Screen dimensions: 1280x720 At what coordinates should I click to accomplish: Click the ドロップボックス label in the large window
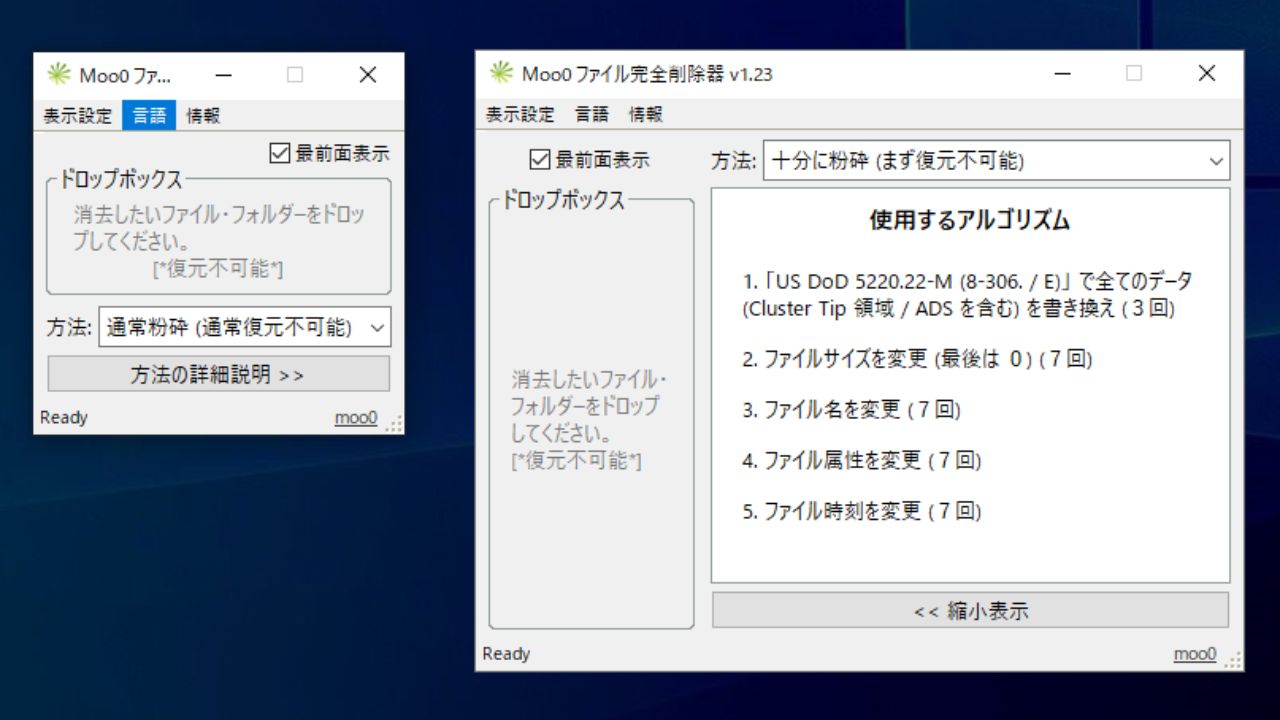(562, 200)
